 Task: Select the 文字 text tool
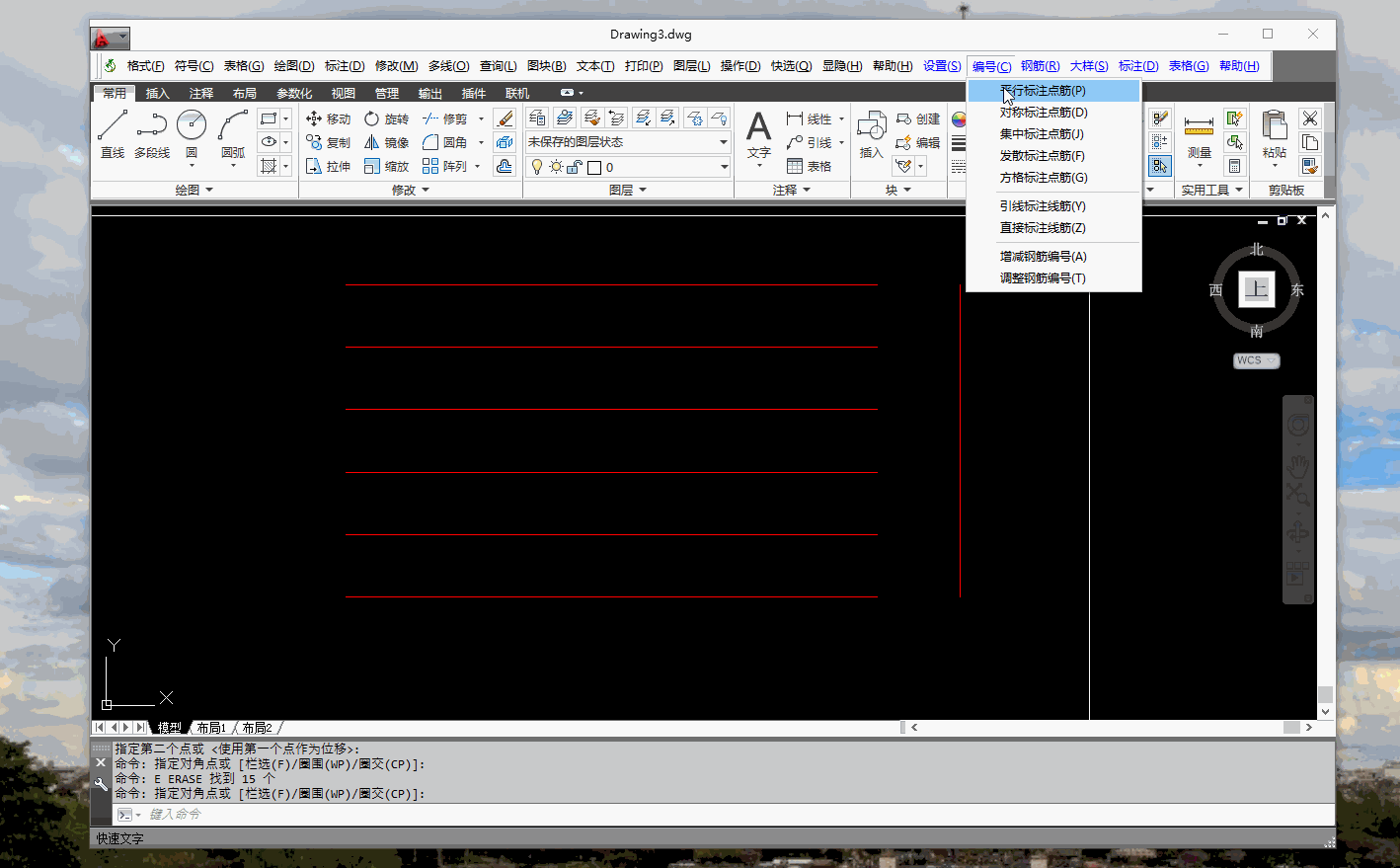(758, 133)
